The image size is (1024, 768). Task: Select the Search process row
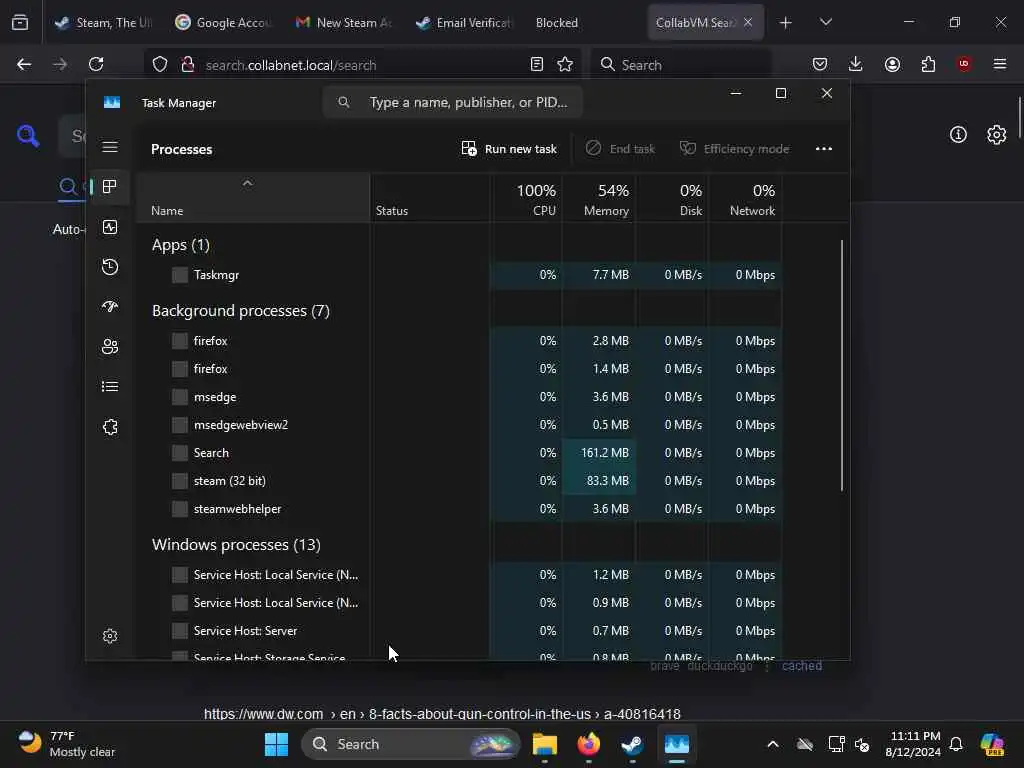pos(460,453)
